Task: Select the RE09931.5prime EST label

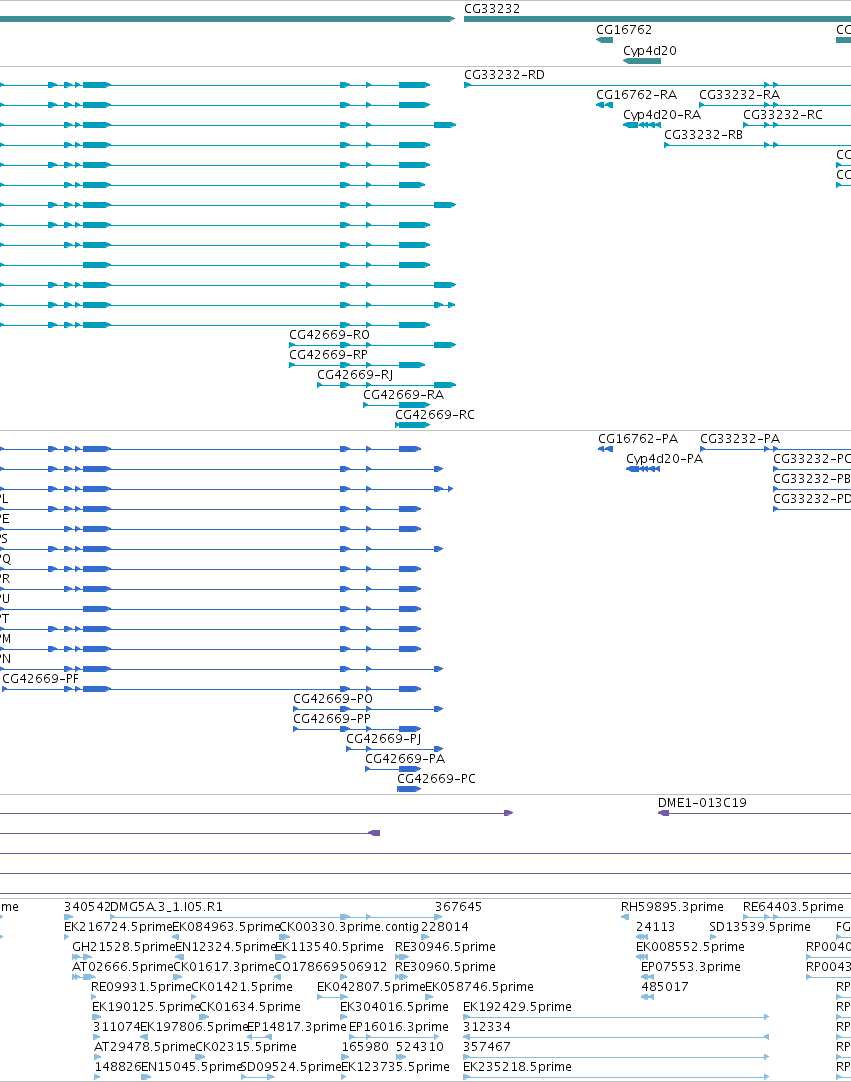Action: point(141,987)
